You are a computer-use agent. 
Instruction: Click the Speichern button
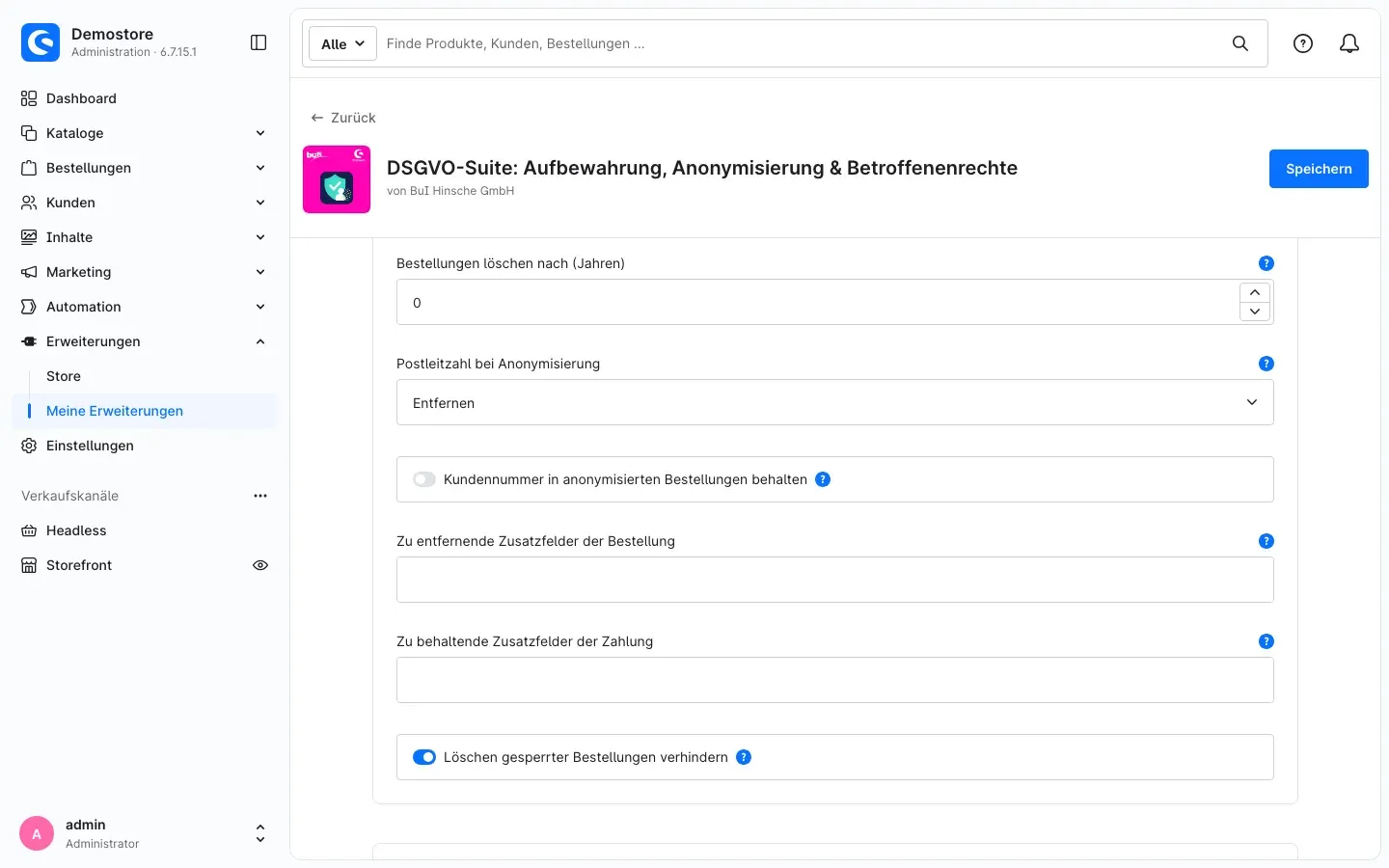[1319, 169]
